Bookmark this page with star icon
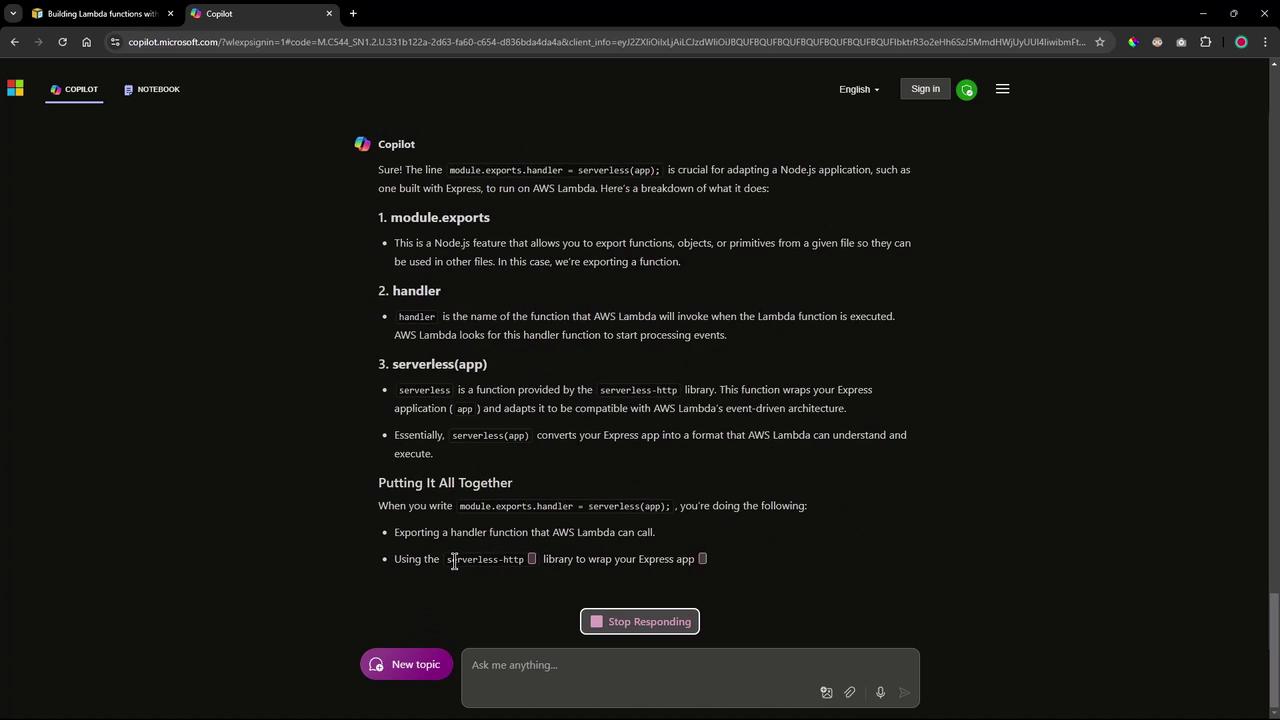Image resolution: width=1280 pixels, height=720 pixels. pos(1100,42)
